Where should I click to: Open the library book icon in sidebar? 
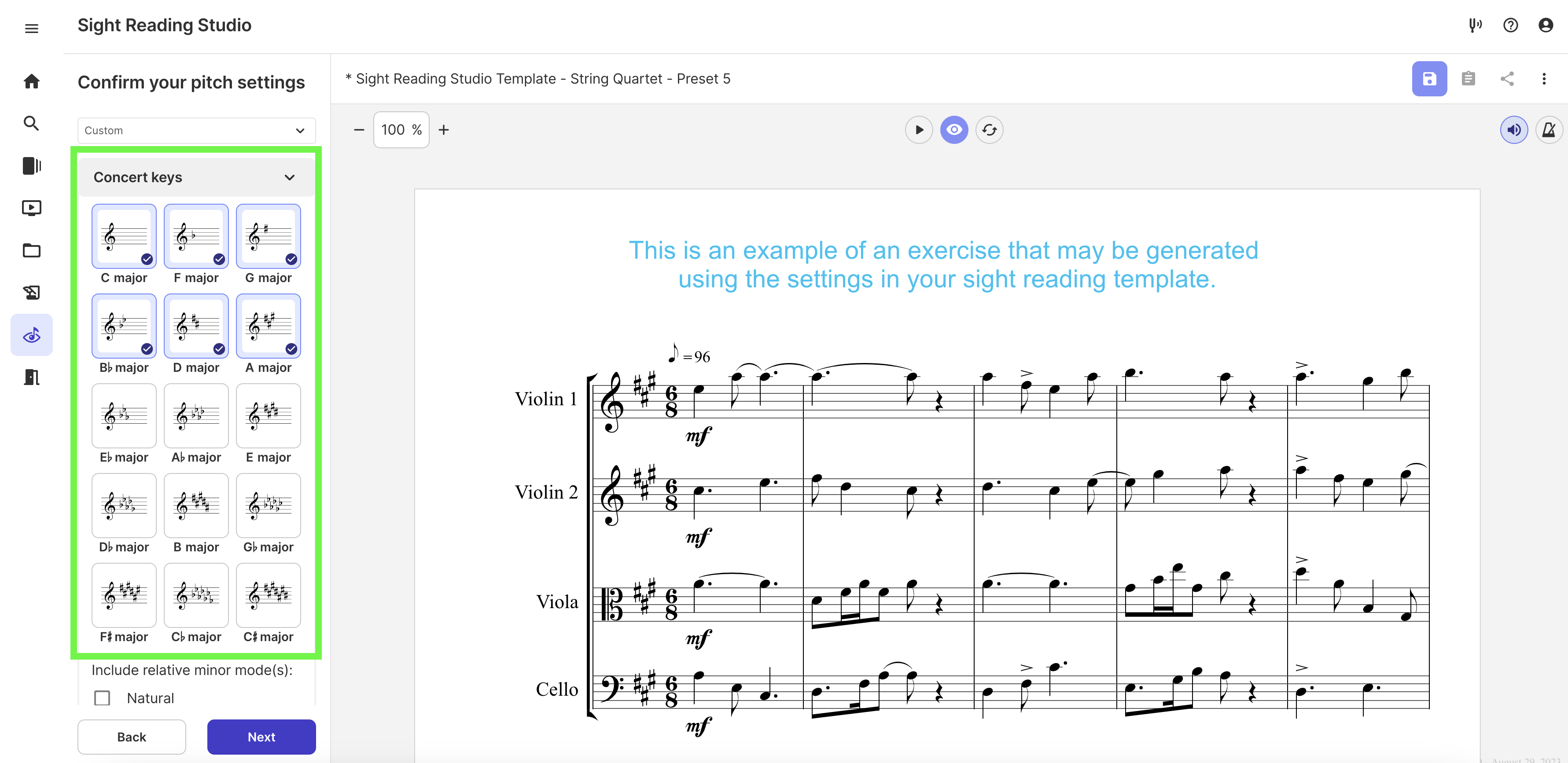[x=32, y=165]
